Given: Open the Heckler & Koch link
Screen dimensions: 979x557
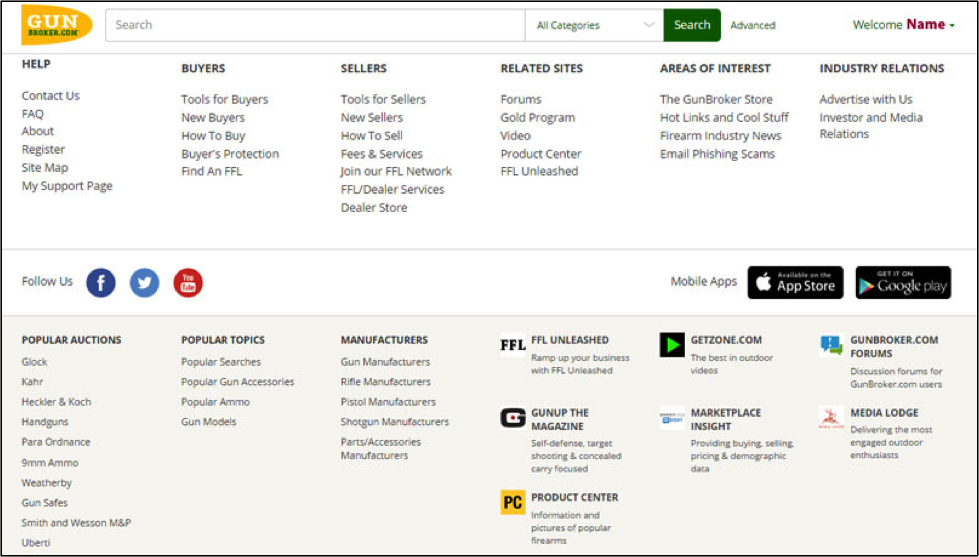Looking at the screenshot, I should click(56, 402).
